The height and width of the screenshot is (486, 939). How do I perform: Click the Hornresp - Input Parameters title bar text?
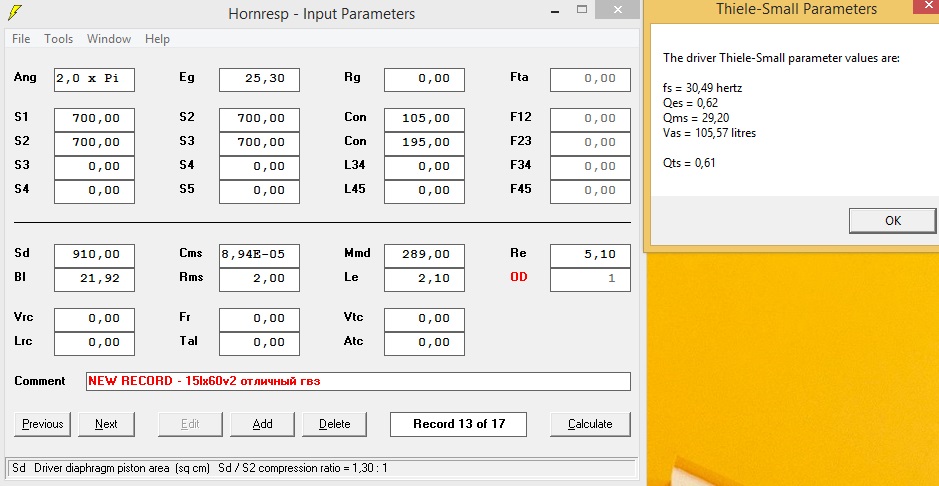point(321,14)
